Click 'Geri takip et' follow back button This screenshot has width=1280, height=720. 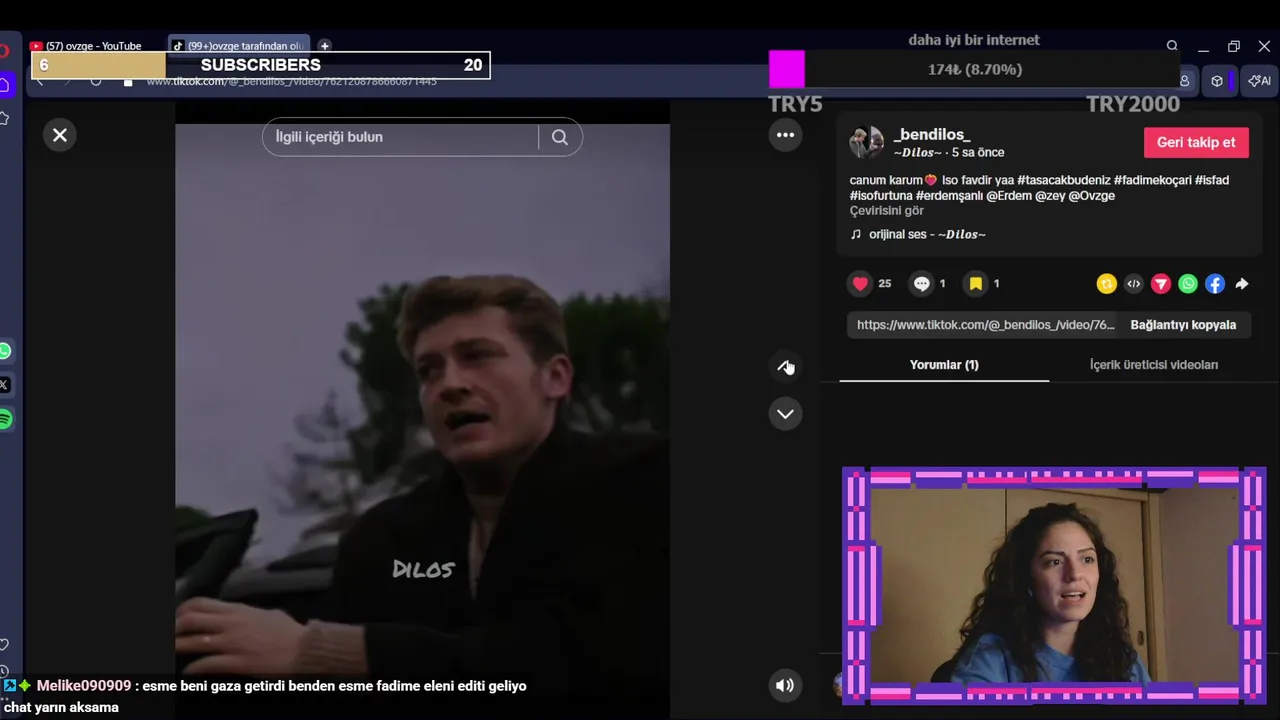[x=1196, y=142]
